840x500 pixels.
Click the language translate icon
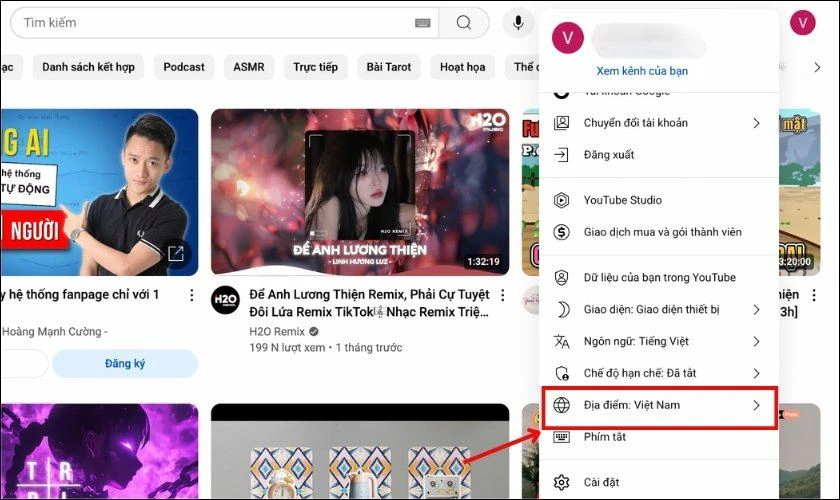[561, 341]
